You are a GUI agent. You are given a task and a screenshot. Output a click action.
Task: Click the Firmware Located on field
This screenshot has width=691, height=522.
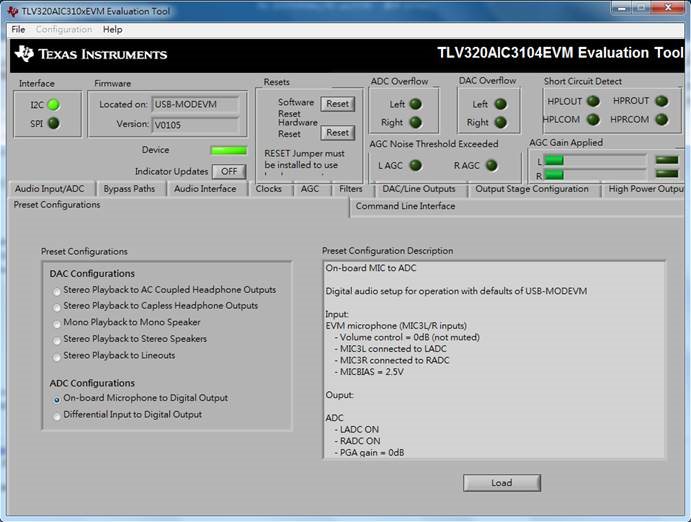(196, 105)
